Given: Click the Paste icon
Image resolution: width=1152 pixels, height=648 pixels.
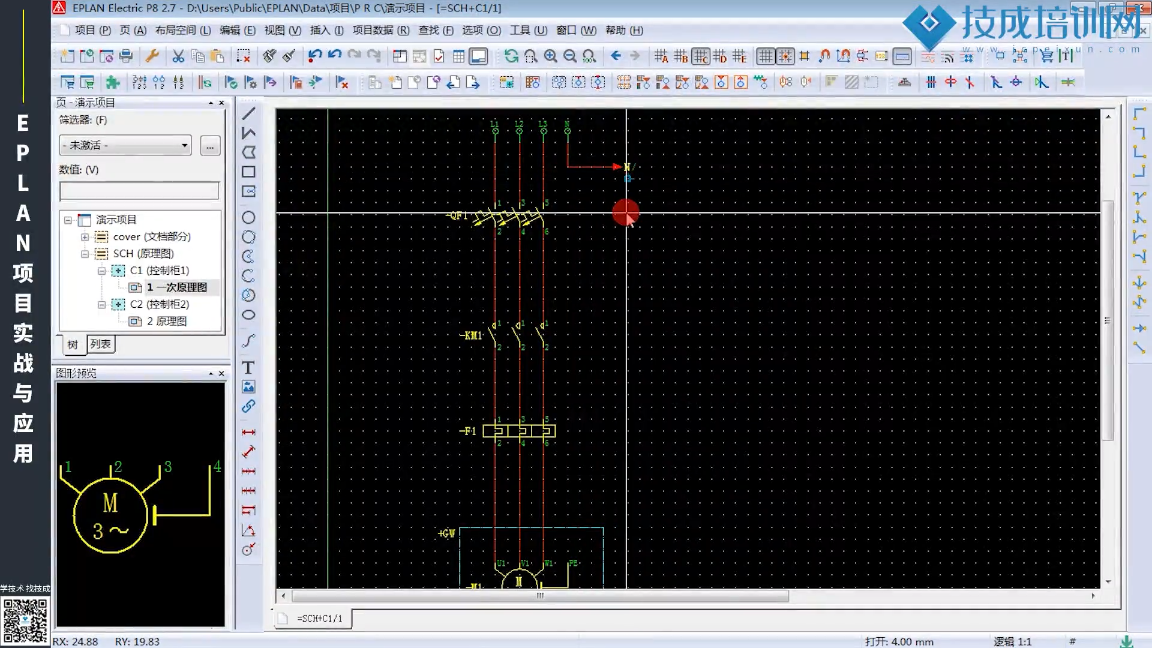Looking at the screenshot, I should 217,56.
